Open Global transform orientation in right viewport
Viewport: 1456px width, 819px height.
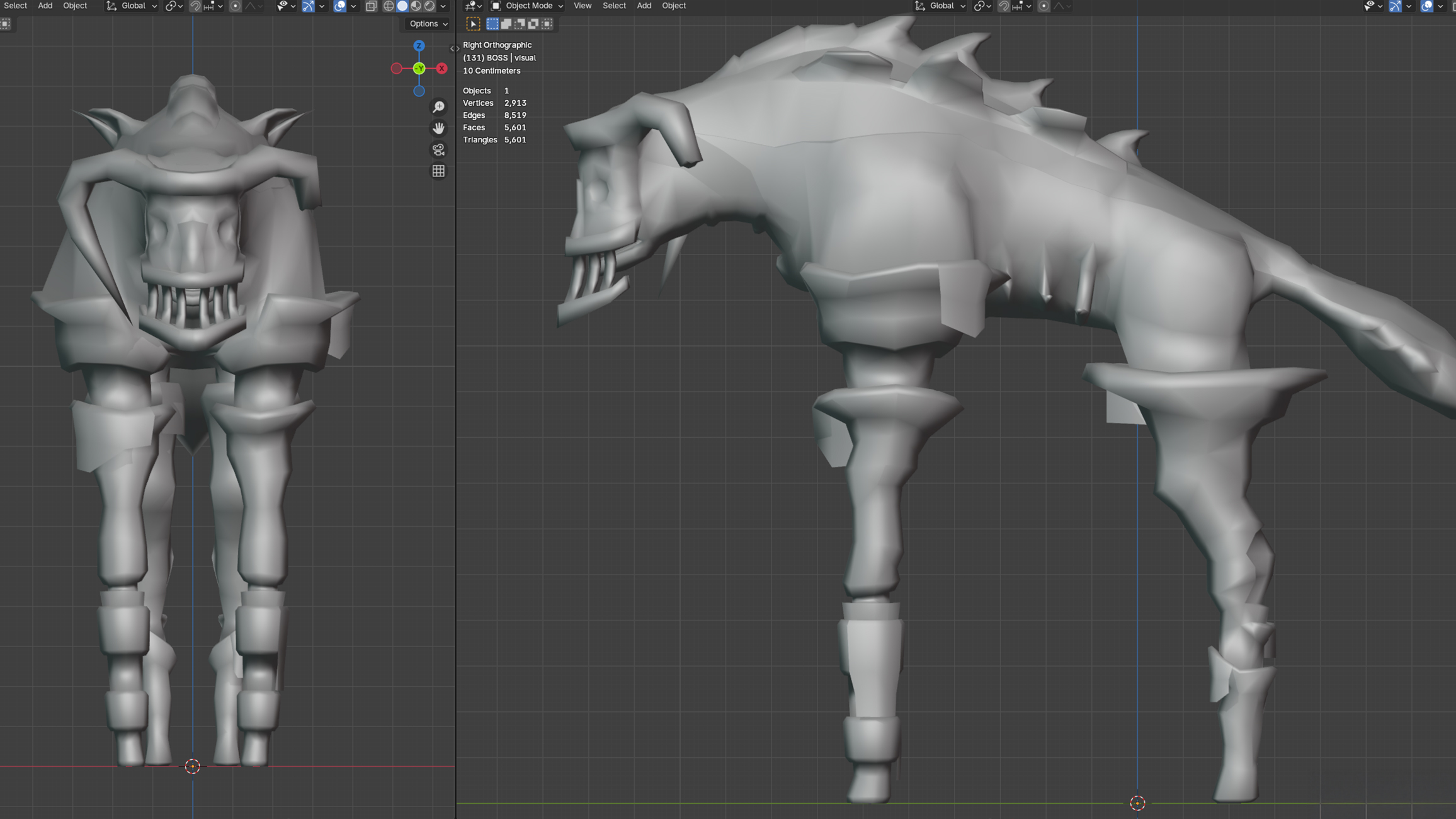click(x=941, y=6)
